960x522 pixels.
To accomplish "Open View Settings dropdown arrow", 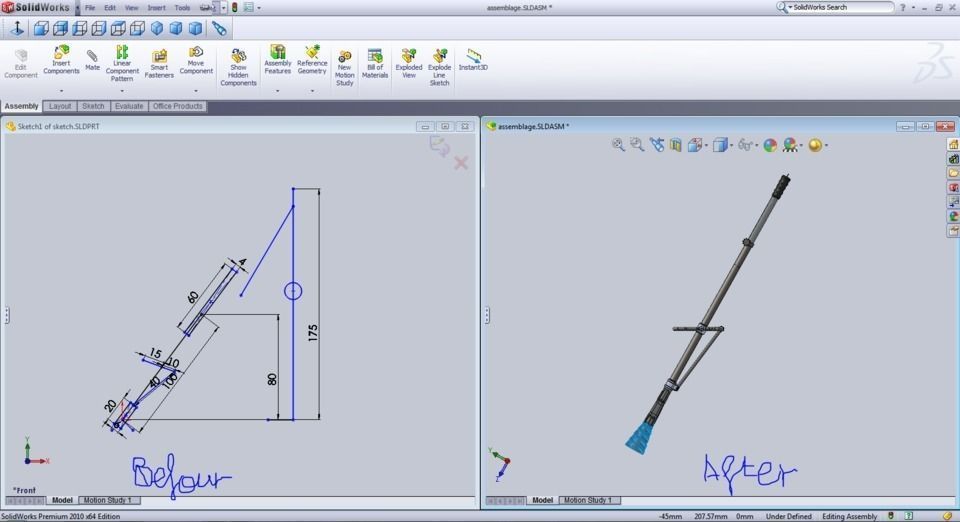I will (827, 146).
